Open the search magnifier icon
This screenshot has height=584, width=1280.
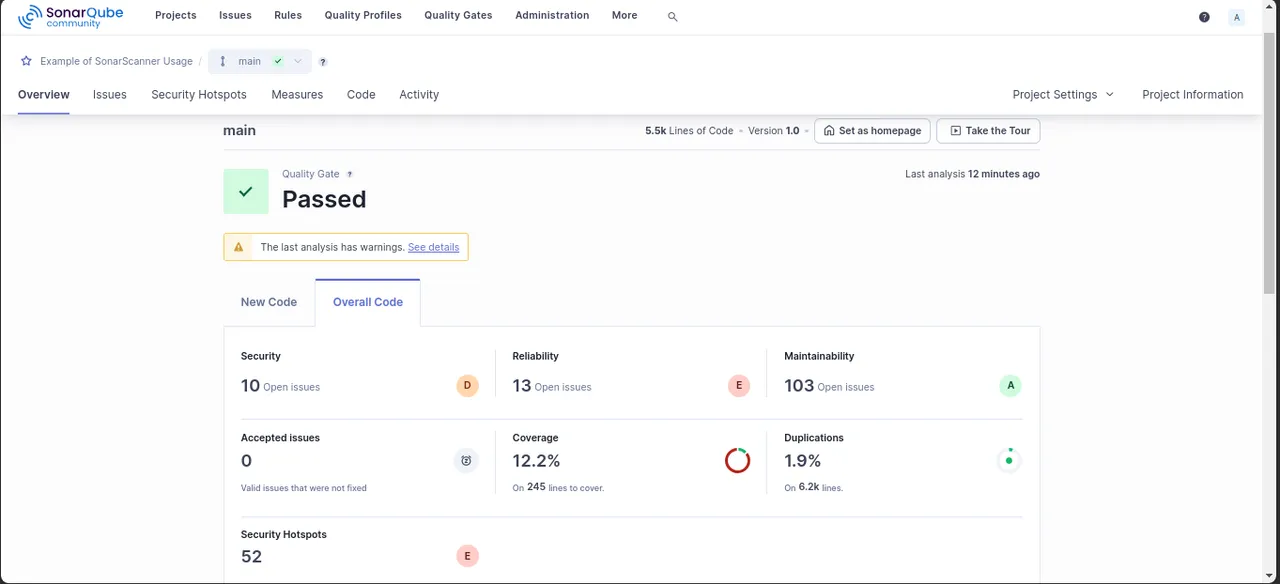[x=672, y=17]
